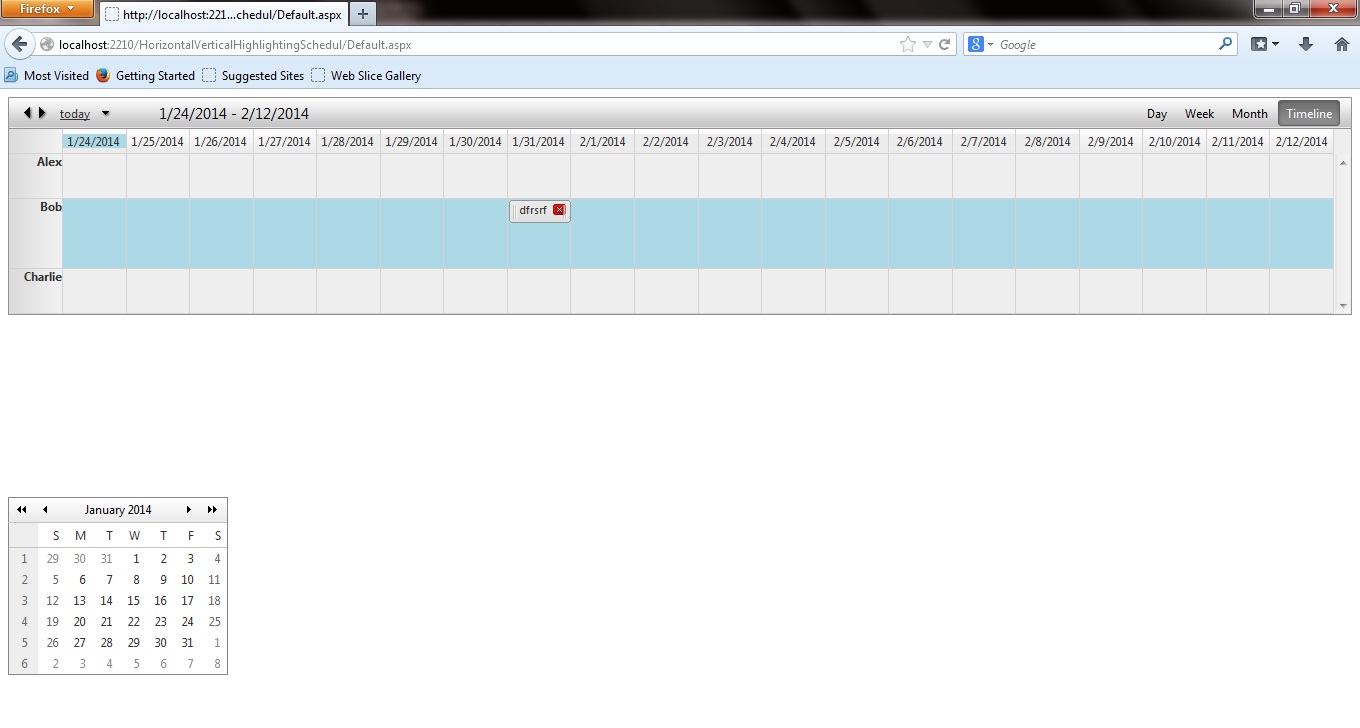
Task: Select the dfrsrf appointment
Action: click(533, 211)
